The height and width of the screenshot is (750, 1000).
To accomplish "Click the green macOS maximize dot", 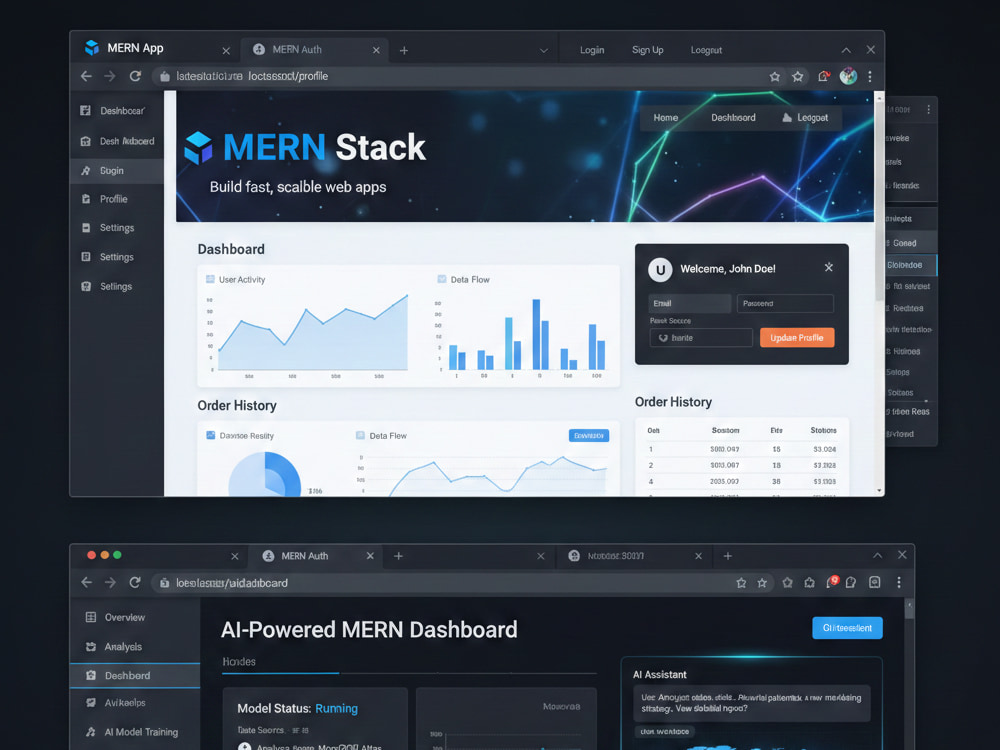I will coord(117,555).
